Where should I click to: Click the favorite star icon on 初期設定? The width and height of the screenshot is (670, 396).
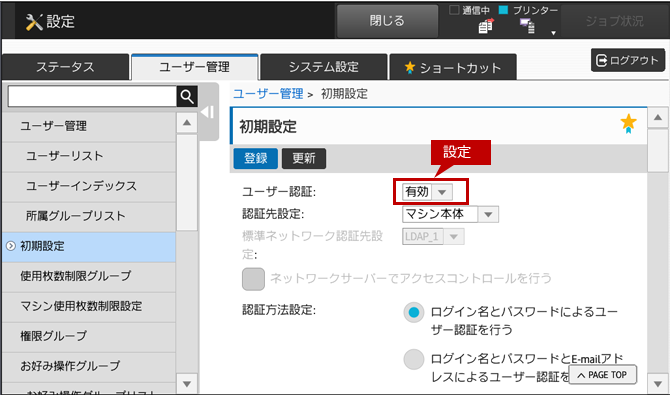tap(628, 124)
